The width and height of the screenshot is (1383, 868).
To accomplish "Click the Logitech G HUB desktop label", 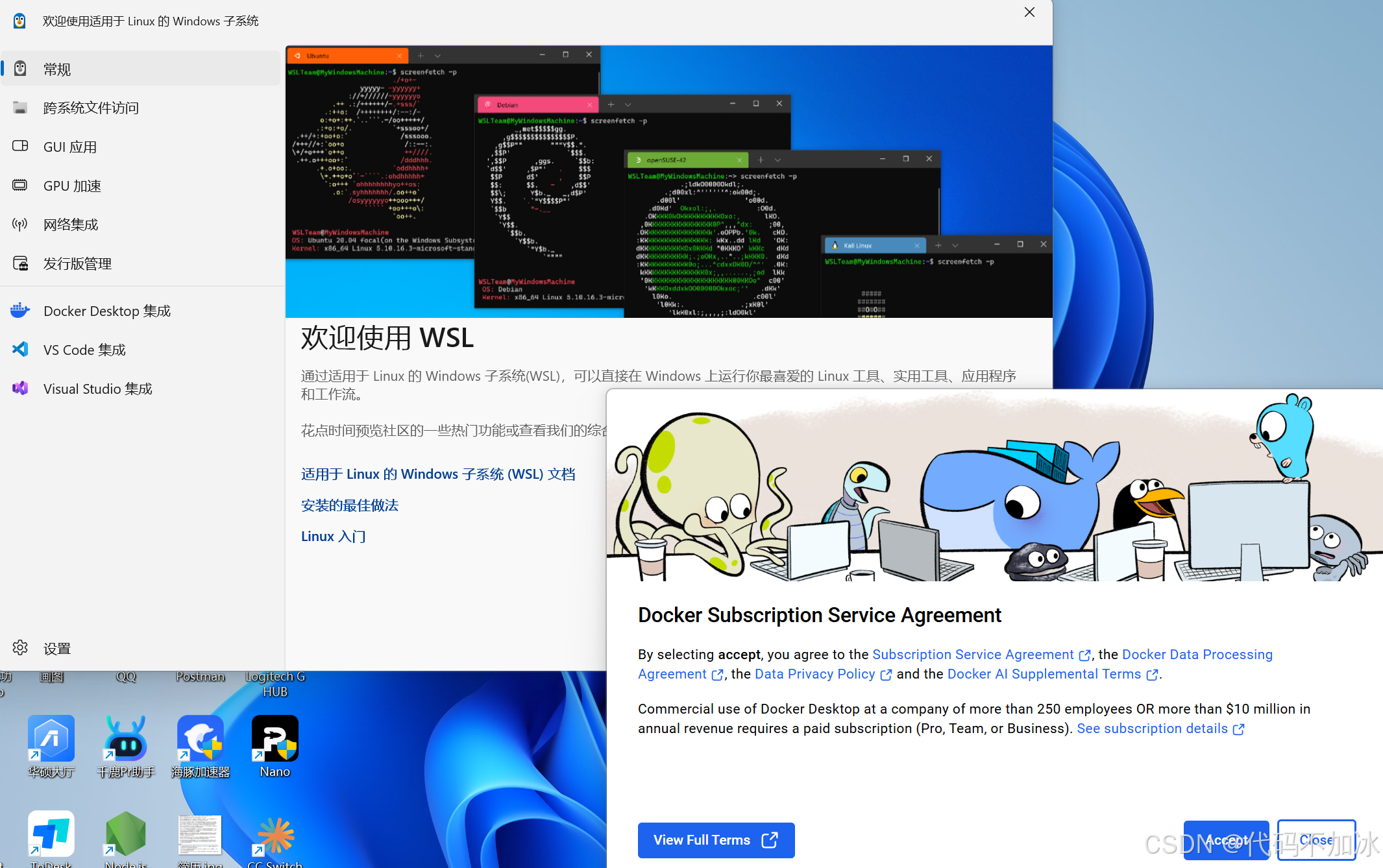I will tap(275, 684).
